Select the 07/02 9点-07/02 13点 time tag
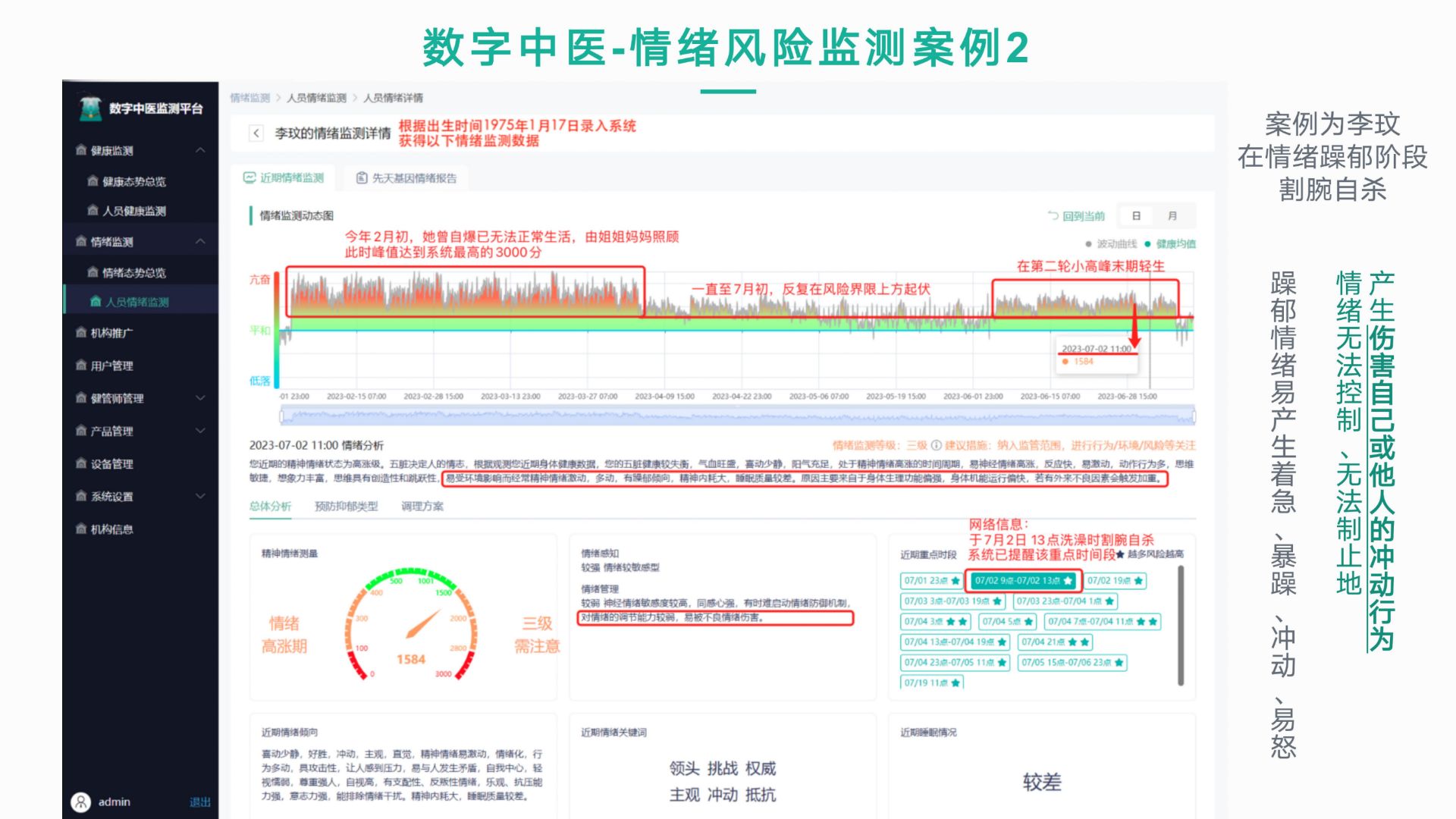 point(1023,581)
